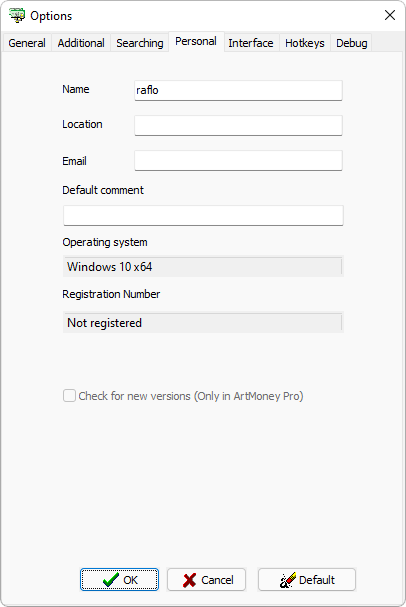Select the Personal tab

[x=196, y=41]
